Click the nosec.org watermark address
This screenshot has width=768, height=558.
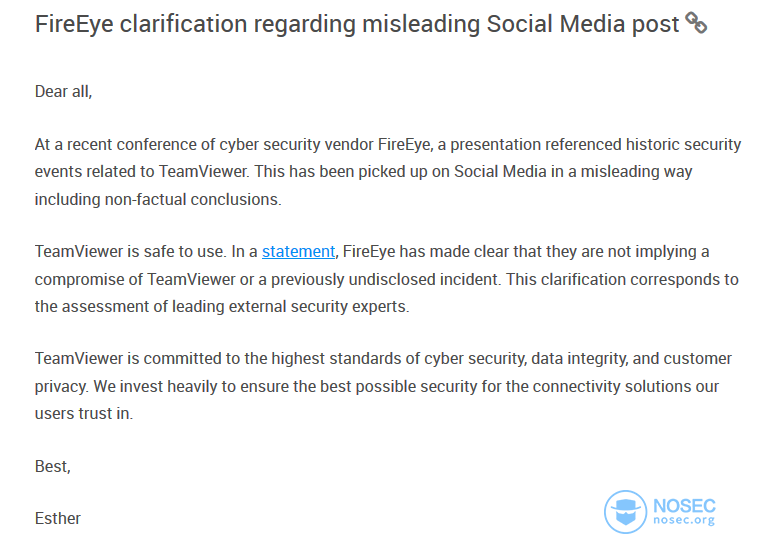pos(684,520)
